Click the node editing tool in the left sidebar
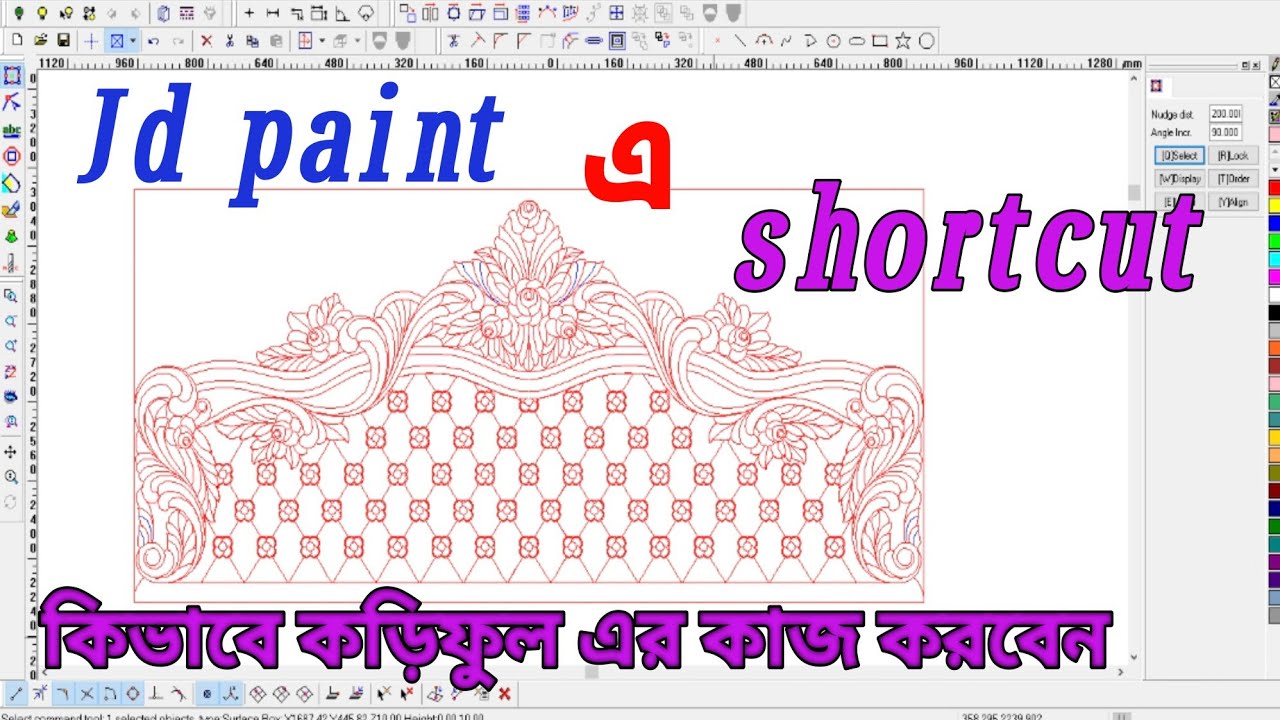The width and height of the screenshot is (1280, 720). (x=12, y=102)
